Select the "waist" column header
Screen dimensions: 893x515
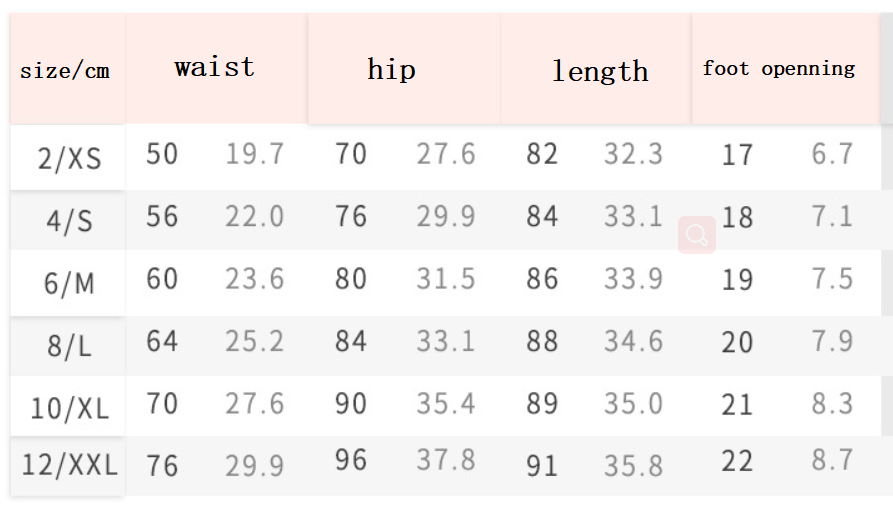click(214, 67)
